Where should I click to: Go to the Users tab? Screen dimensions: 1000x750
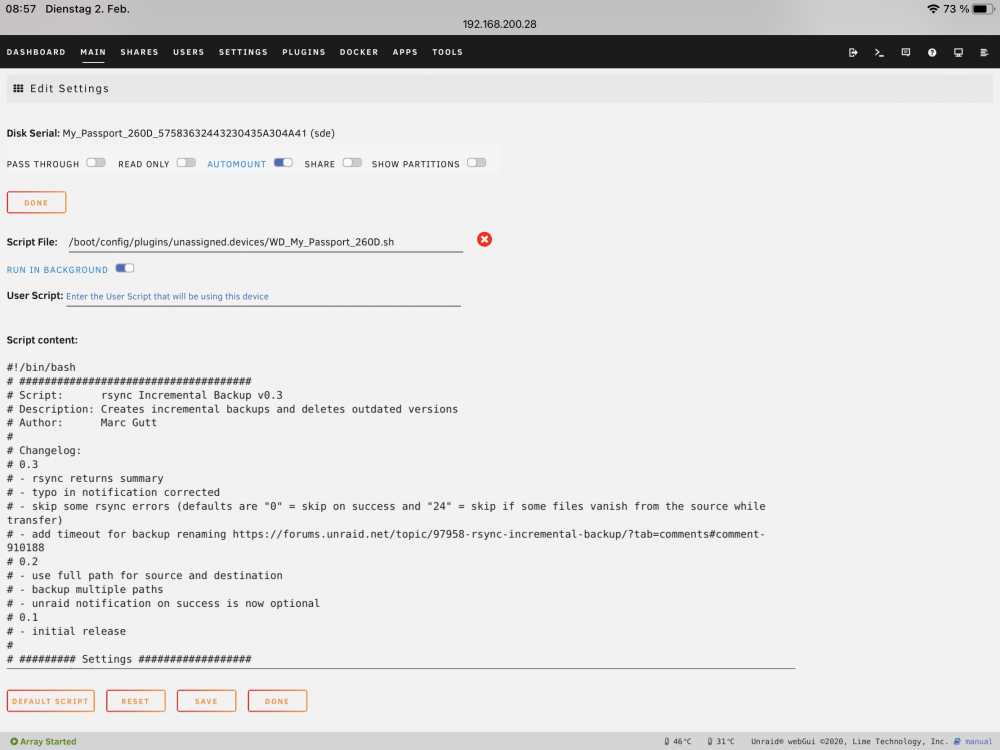tap(188, 52)
